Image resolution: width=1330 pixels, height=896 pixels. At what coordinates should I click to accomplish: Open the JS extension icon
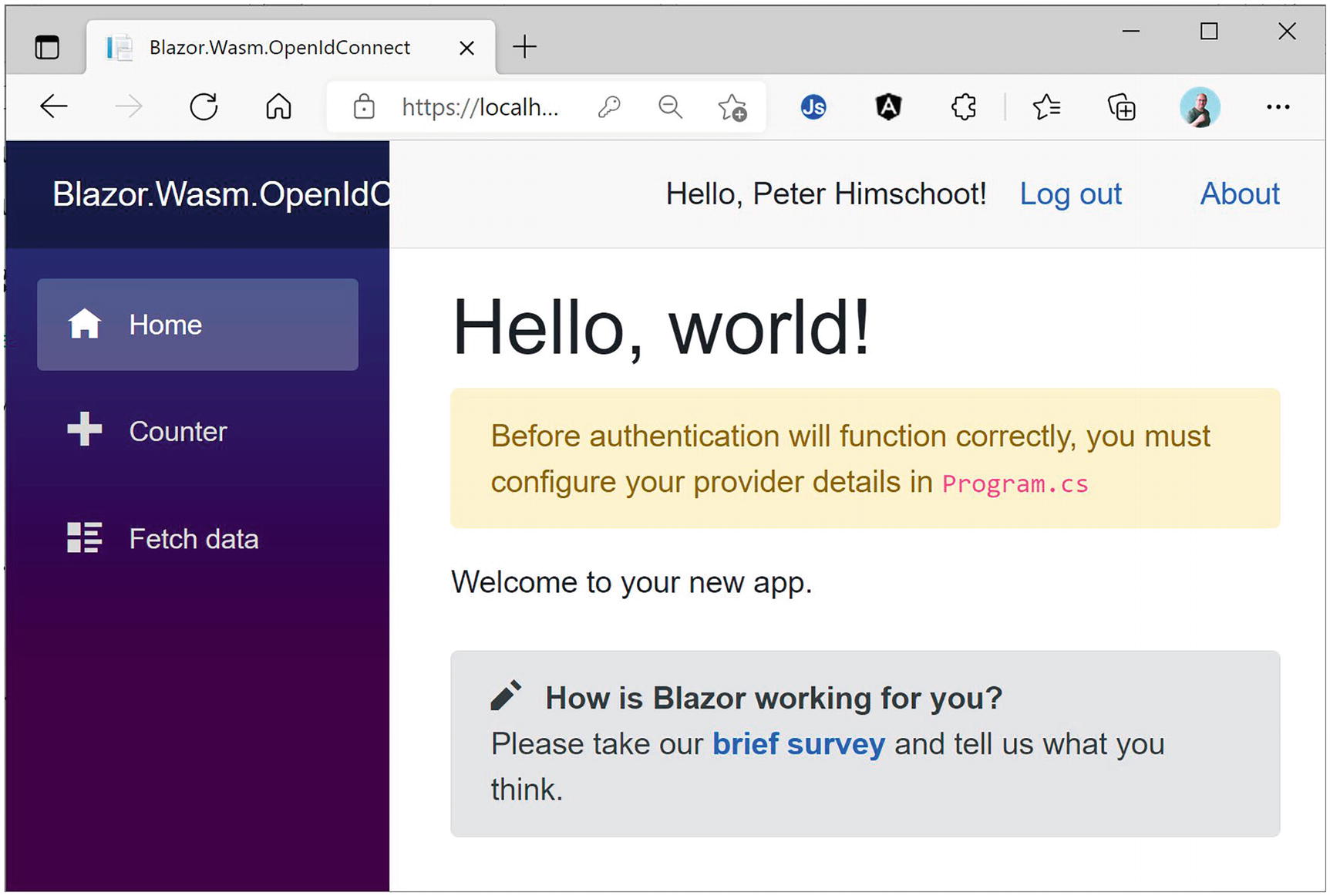[x=813, y=106]
